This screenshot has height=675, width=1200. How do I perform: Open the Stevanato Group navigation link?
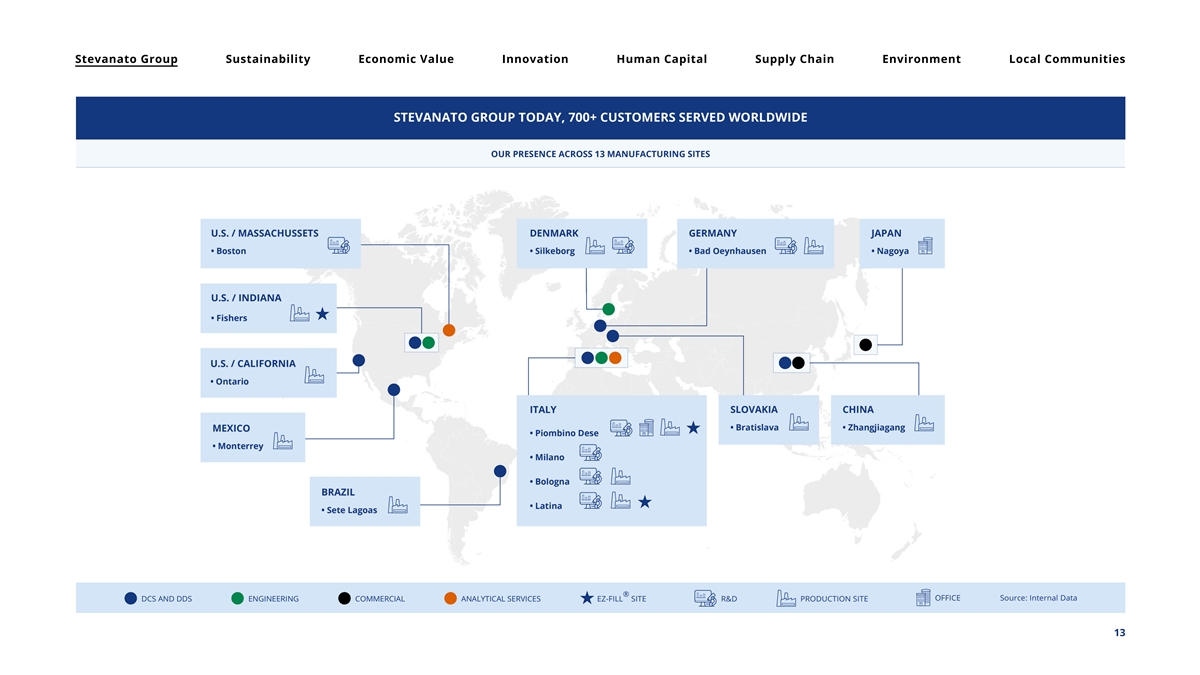[x=126, y=59]
